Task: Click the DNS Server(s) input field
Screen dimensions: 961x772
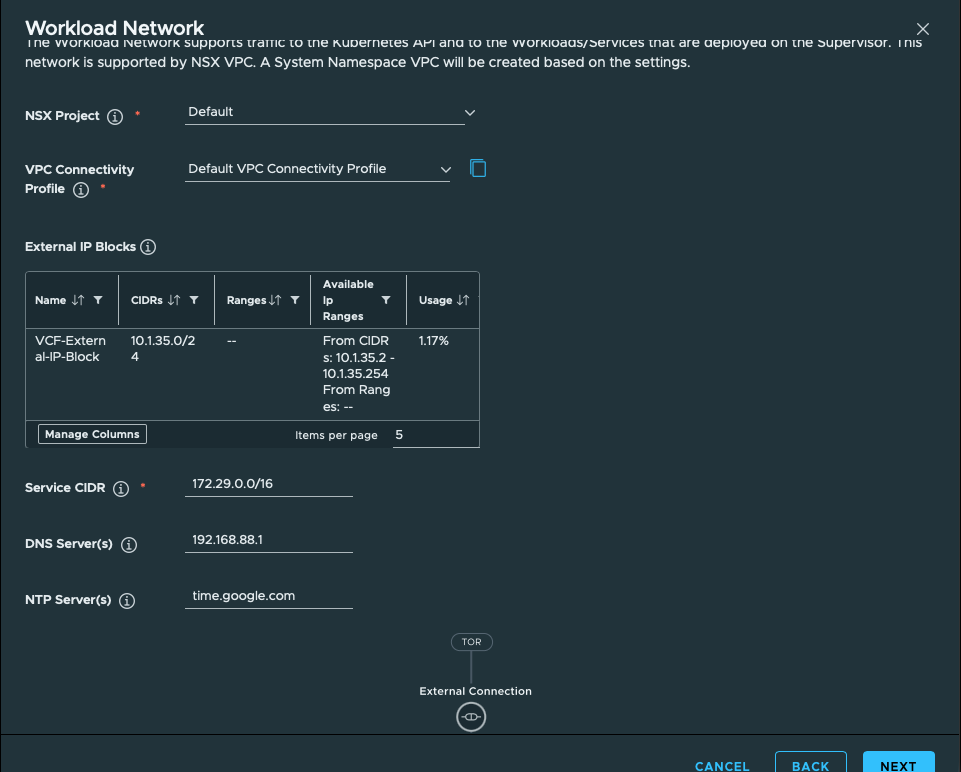Action: [x=268, y=540]
